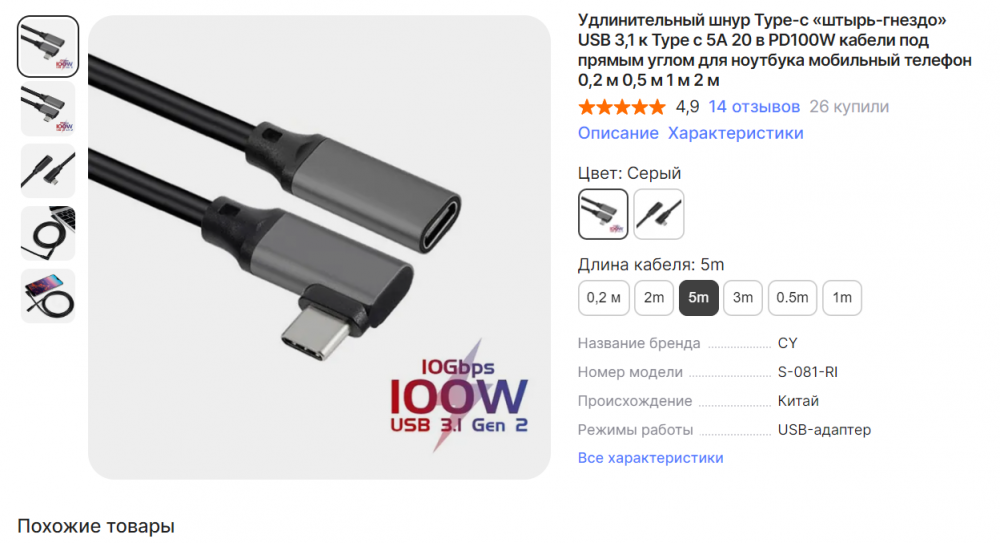Click the orange star rating icons
Screen dimensions: 1000x543
(x=622, y=107)
